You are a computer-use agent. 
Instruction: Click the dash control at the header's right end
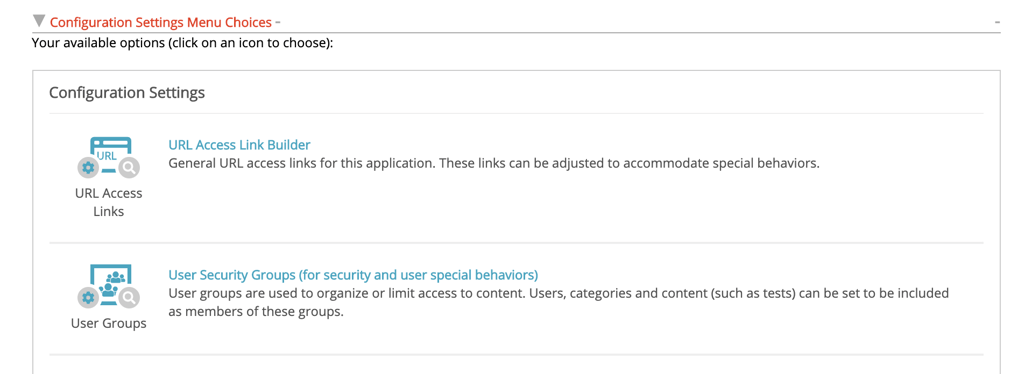click(x=998, y=22)
